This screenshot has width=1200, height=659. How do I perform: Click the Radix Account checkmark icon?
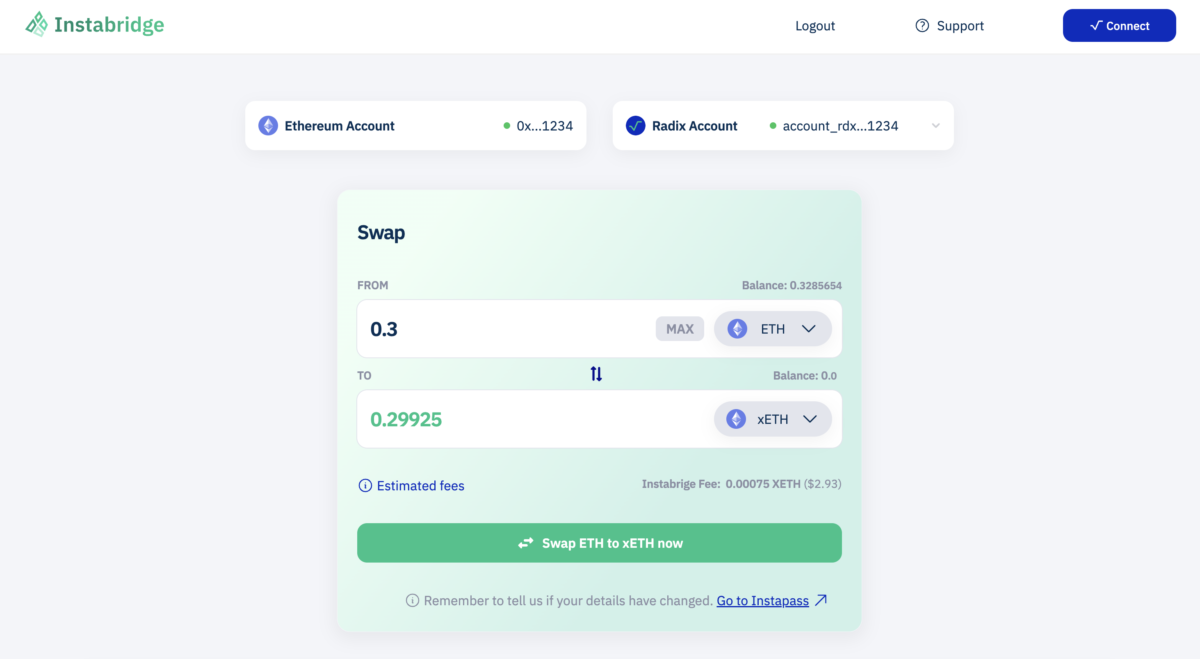tap(635, 126)
